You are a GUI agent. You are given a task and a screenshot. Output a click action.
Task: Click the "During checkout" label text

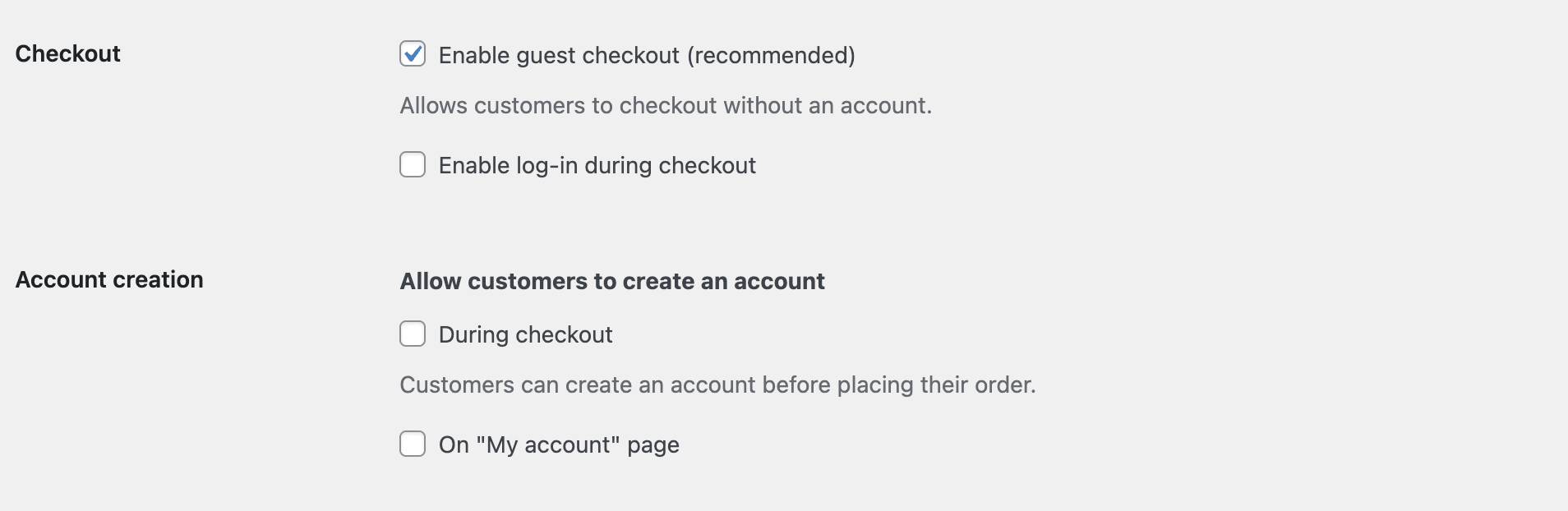526,334
